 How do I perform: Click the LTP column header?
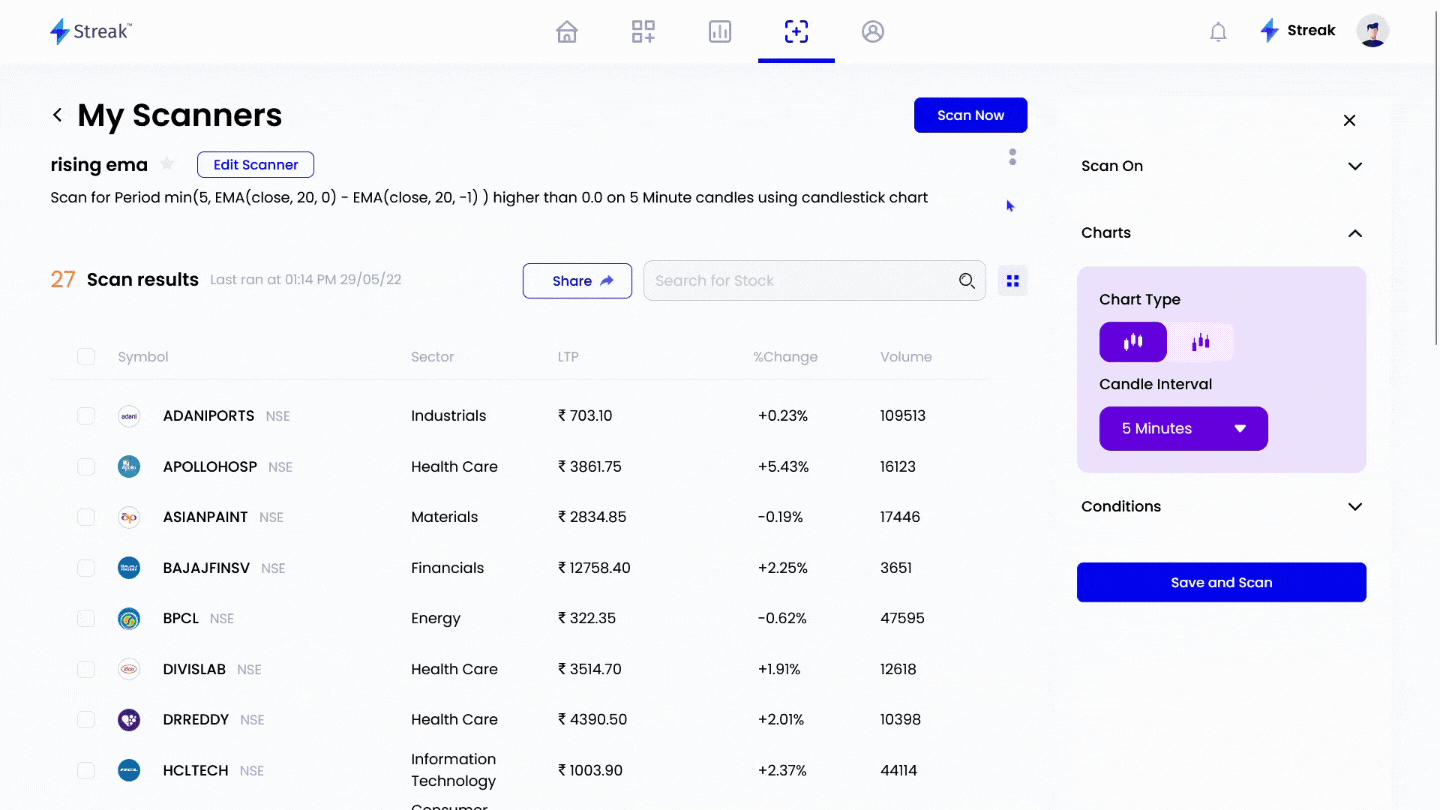568,357
